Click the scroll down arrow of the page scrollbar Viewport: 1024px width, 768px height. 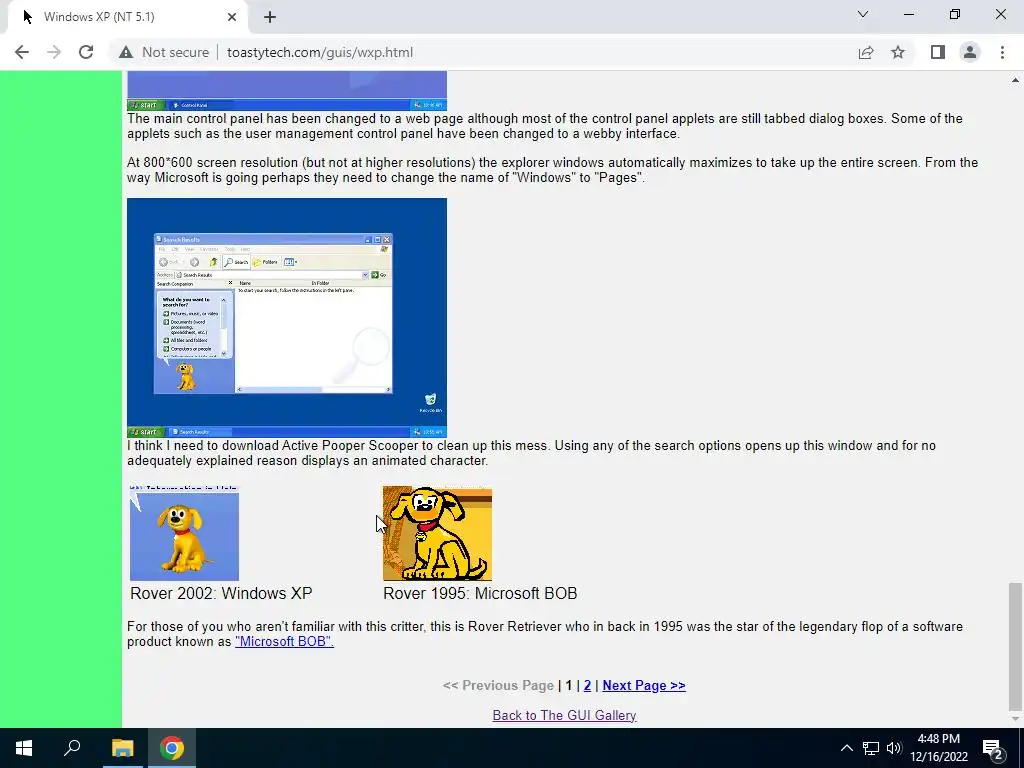[x=1015, y=719]
